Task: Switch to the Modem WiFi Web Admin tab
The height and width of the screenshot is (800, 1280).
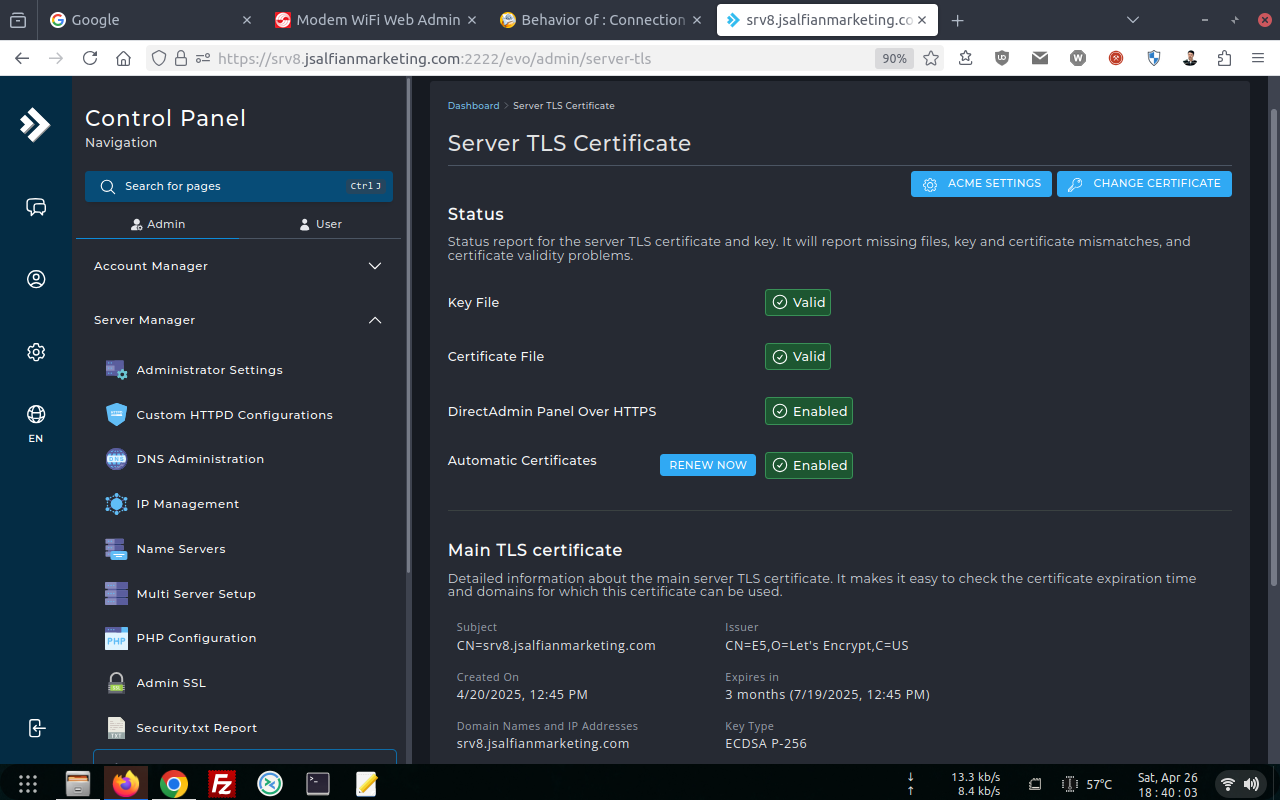Action: [378, 19]
